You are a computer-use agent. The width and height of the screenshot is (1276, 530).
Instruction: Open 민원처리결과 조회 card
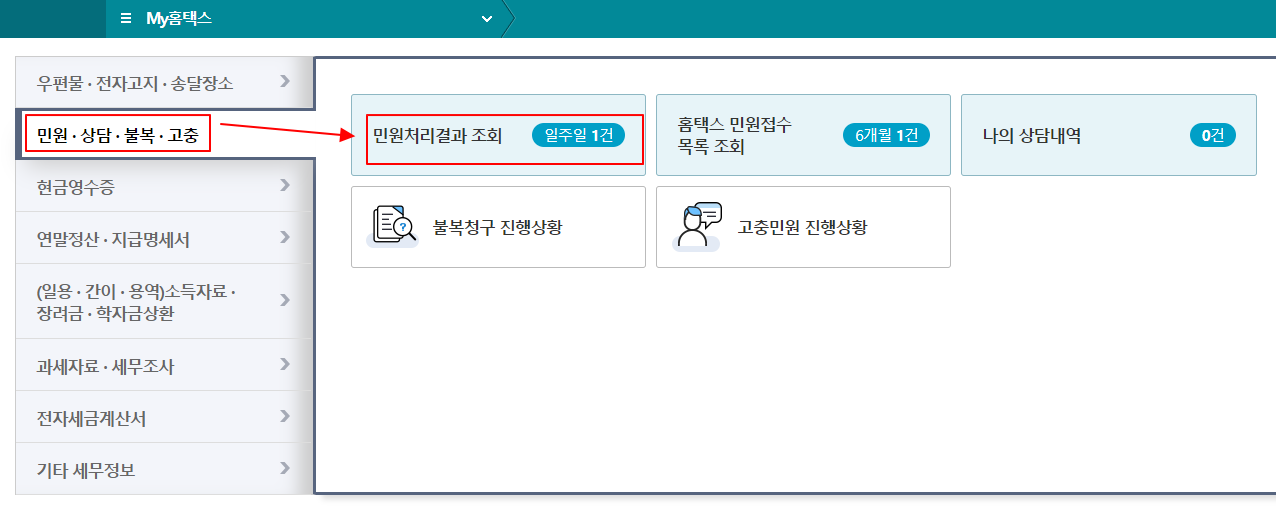(498, 135)
